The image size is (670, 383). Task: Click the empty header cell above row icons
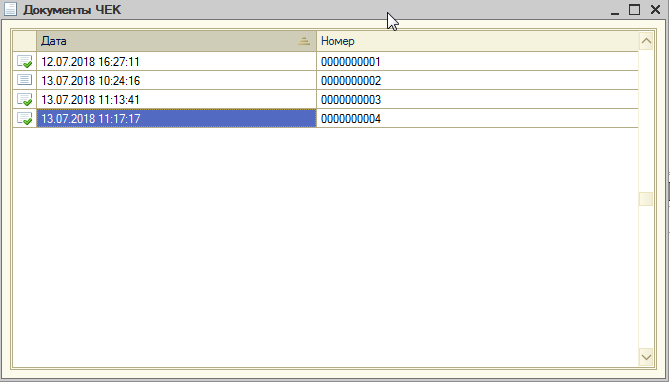tap(25, 41)
